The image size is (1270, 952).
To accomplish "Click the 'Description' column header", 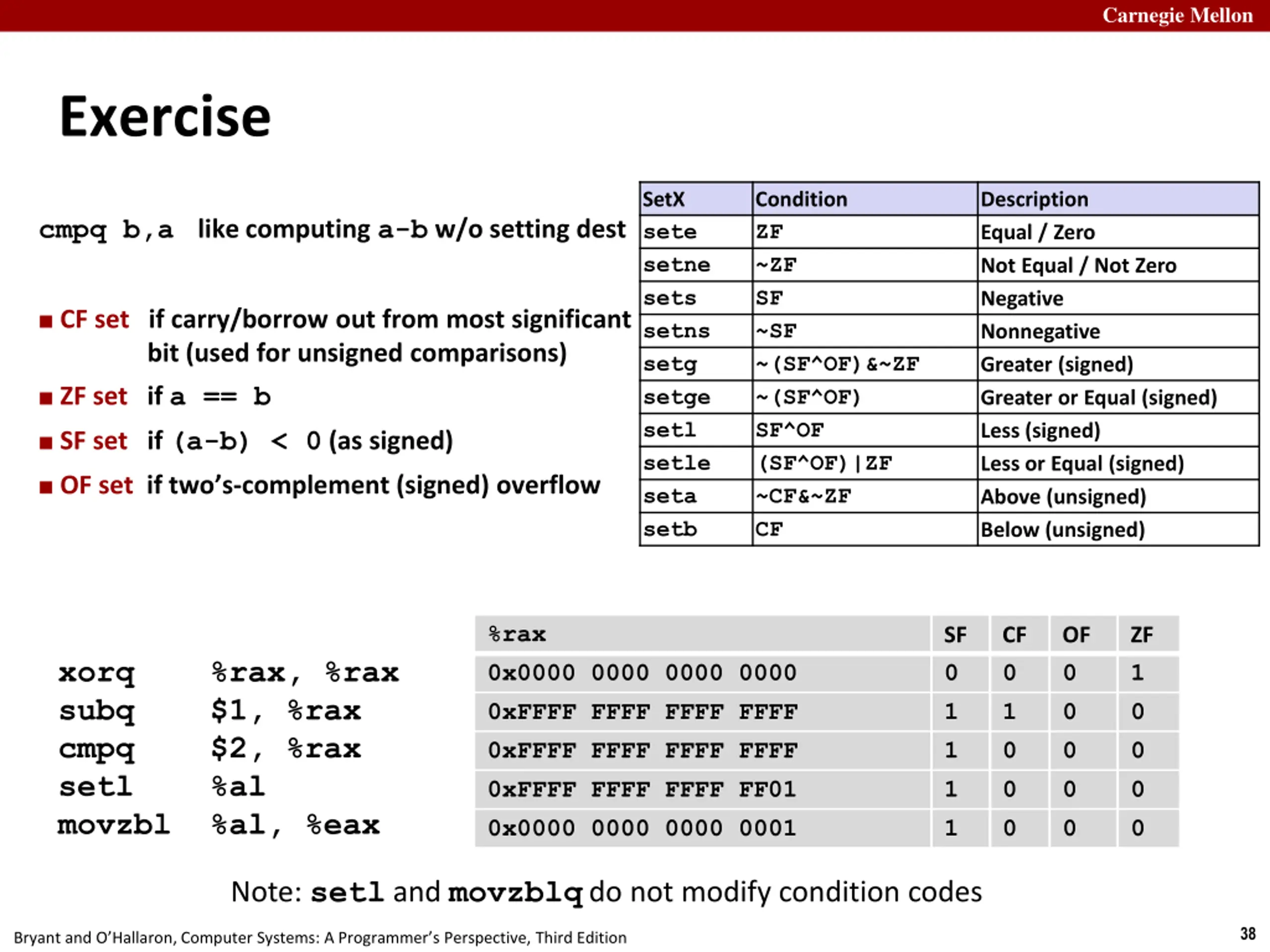I will click(1118, 199).
